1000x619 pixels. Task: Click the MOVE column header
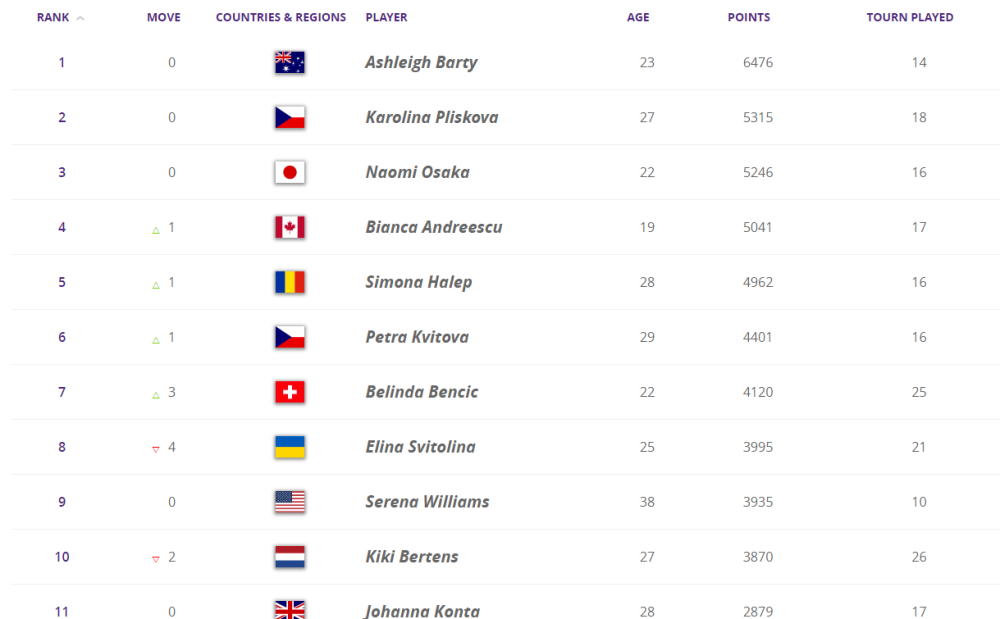163,18
